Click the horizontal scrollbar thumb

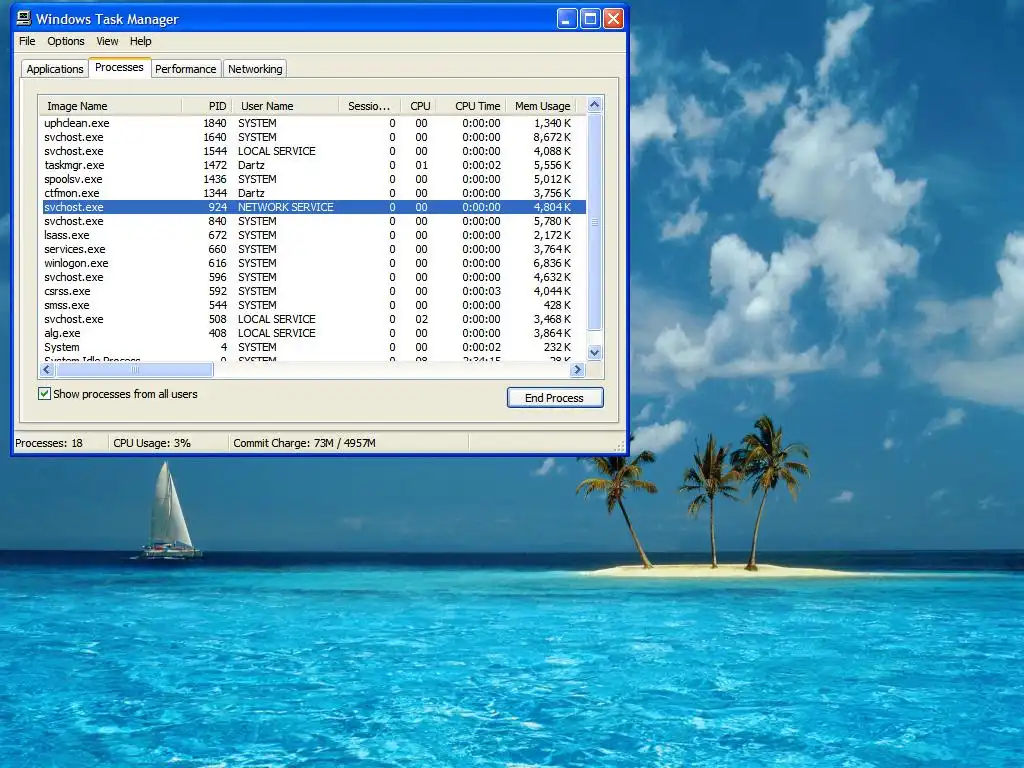pos(134,370)
